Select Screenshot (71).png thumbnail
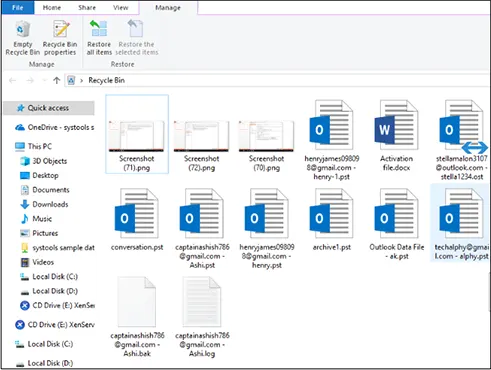 137,137
